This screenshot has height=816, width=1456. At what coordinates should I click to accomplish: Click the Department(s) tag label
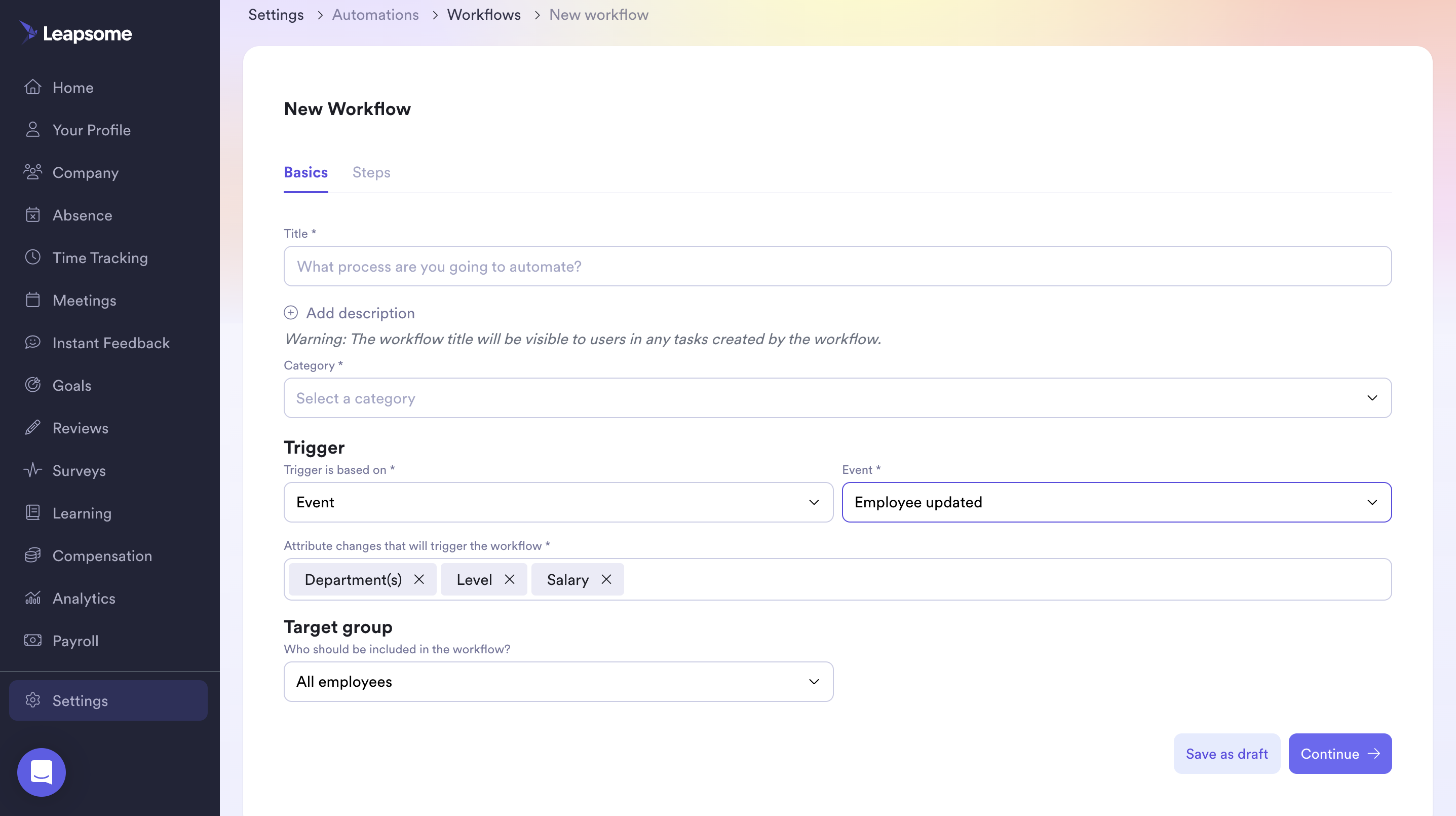point(353,580)
